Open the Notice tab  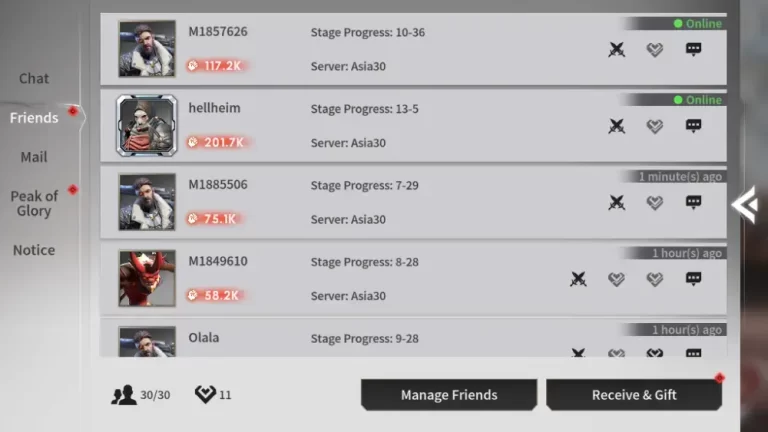[34, 250]
